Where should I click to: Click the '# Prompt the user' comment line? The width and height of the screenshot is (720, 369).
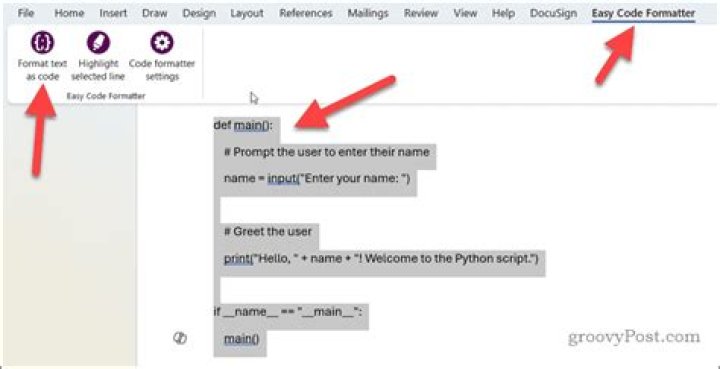[327, 151]
